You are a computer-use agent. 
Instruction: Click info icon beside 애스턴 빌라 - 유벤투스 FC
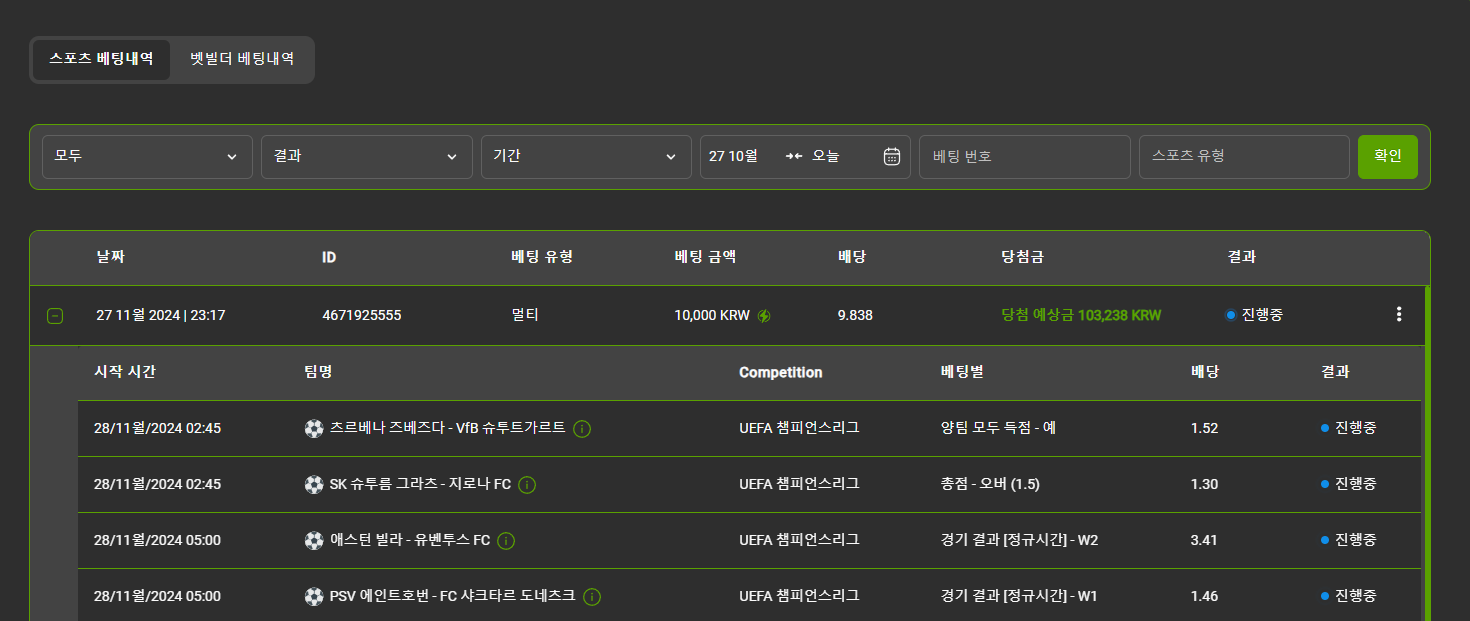tap(506, 541)
